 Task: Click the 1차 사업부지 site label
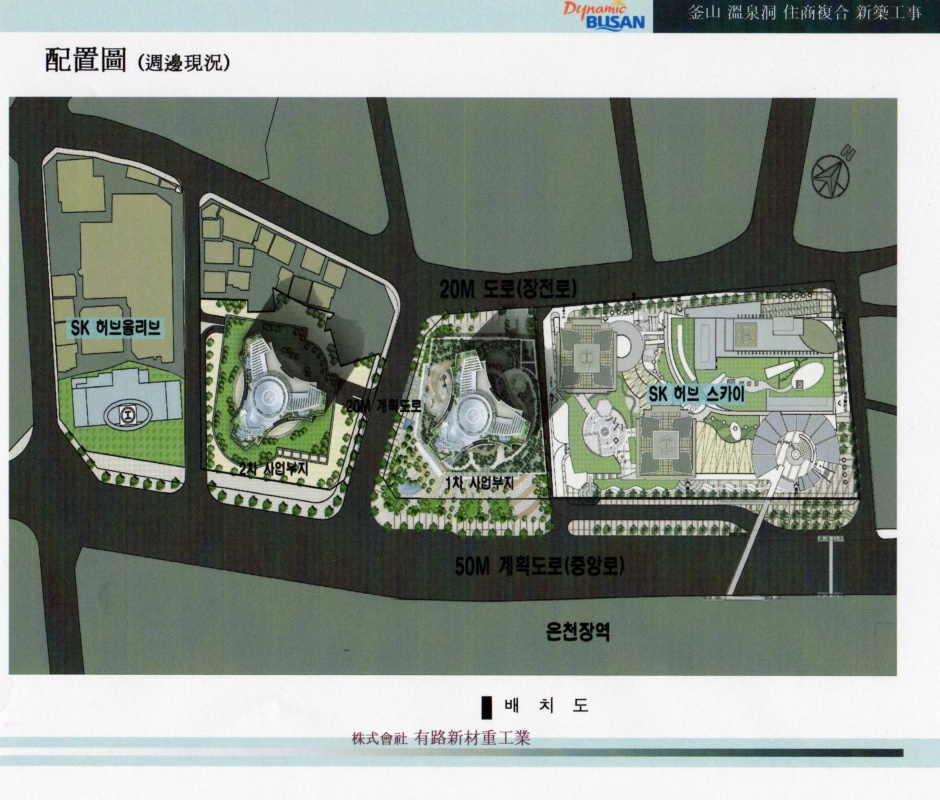tap(479, 483)
